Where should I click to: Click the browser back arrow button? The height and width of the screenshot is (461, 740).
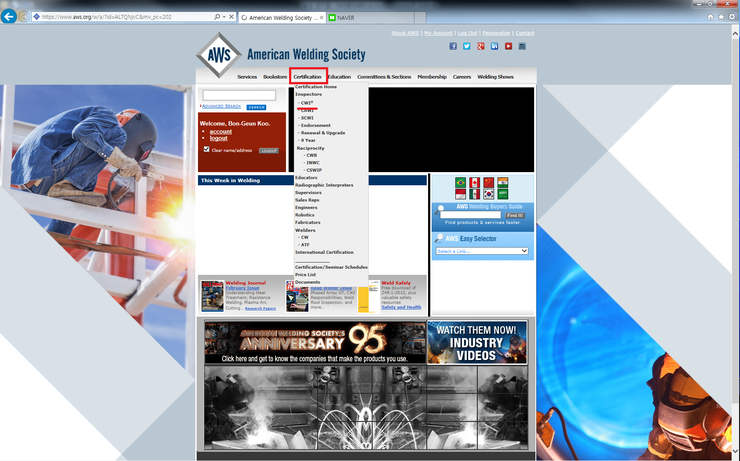tap(8, 17)
